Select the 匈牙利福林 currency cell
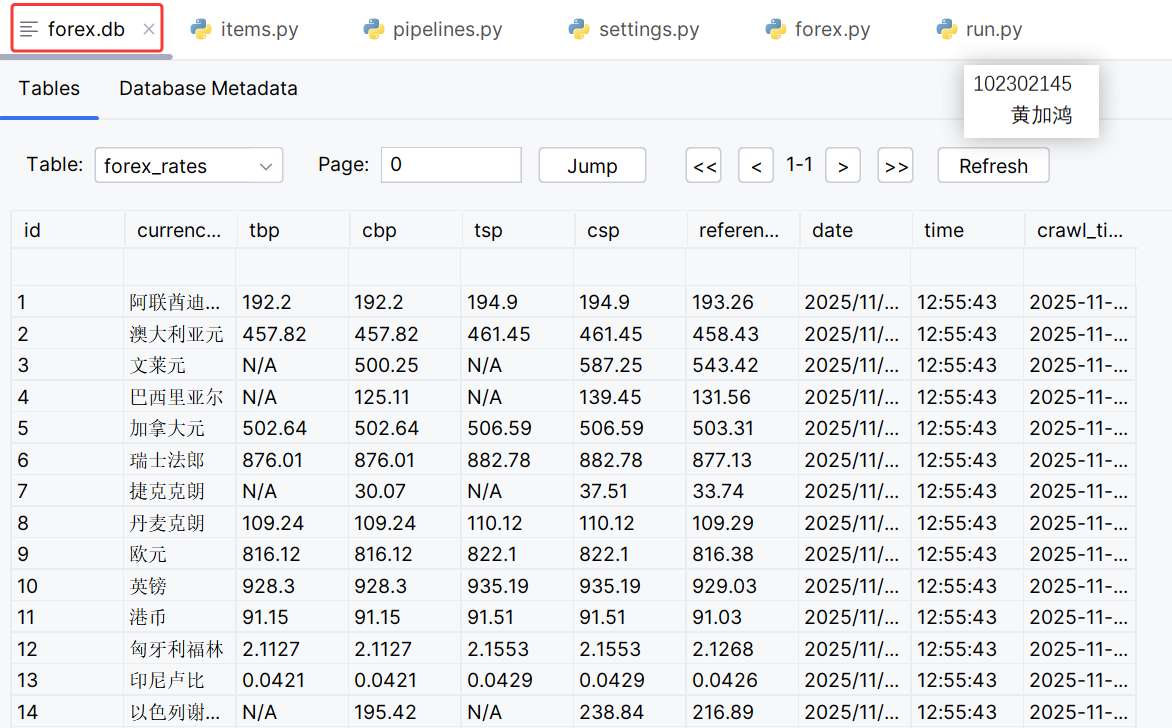Image resolution: width=1172 pixels, height=728 pixels. pyautogui.click(x=179, y=649)
